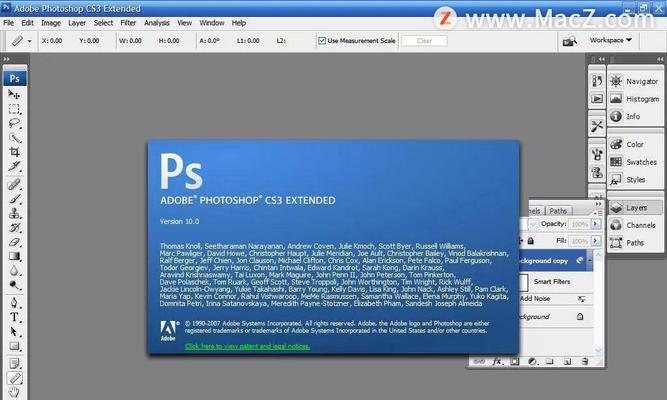Show the Layers panel from dock

[x=634, y=208]
